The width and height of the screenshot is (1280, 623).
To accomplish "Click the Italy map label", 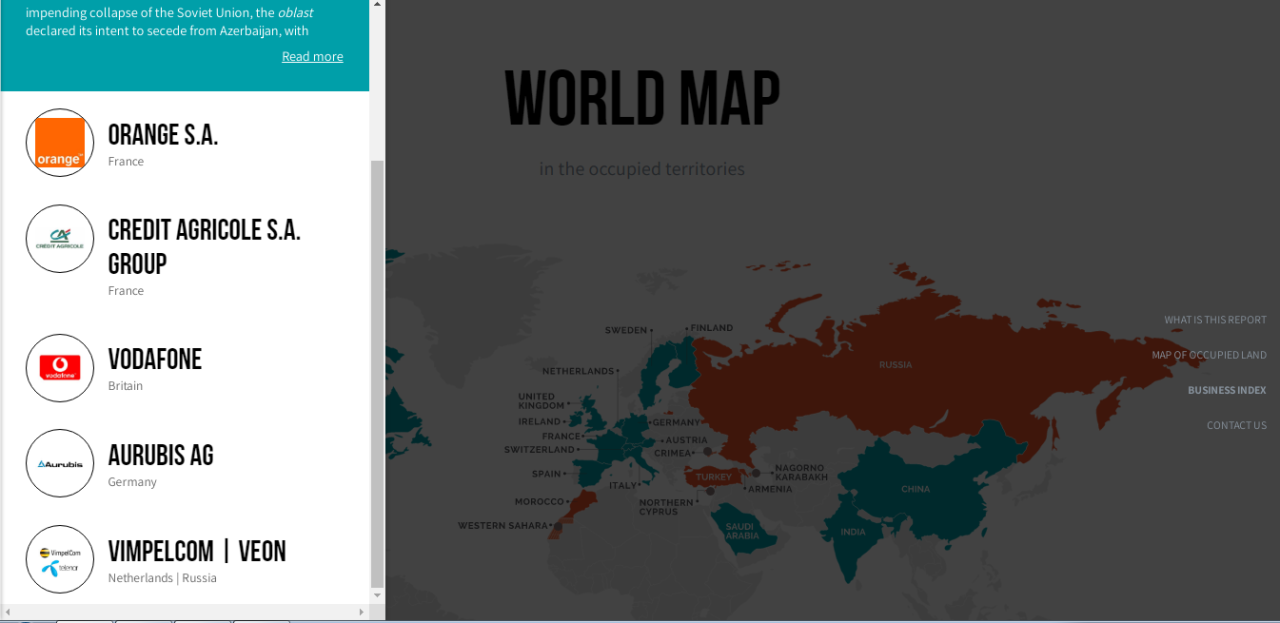I will 622,486.
